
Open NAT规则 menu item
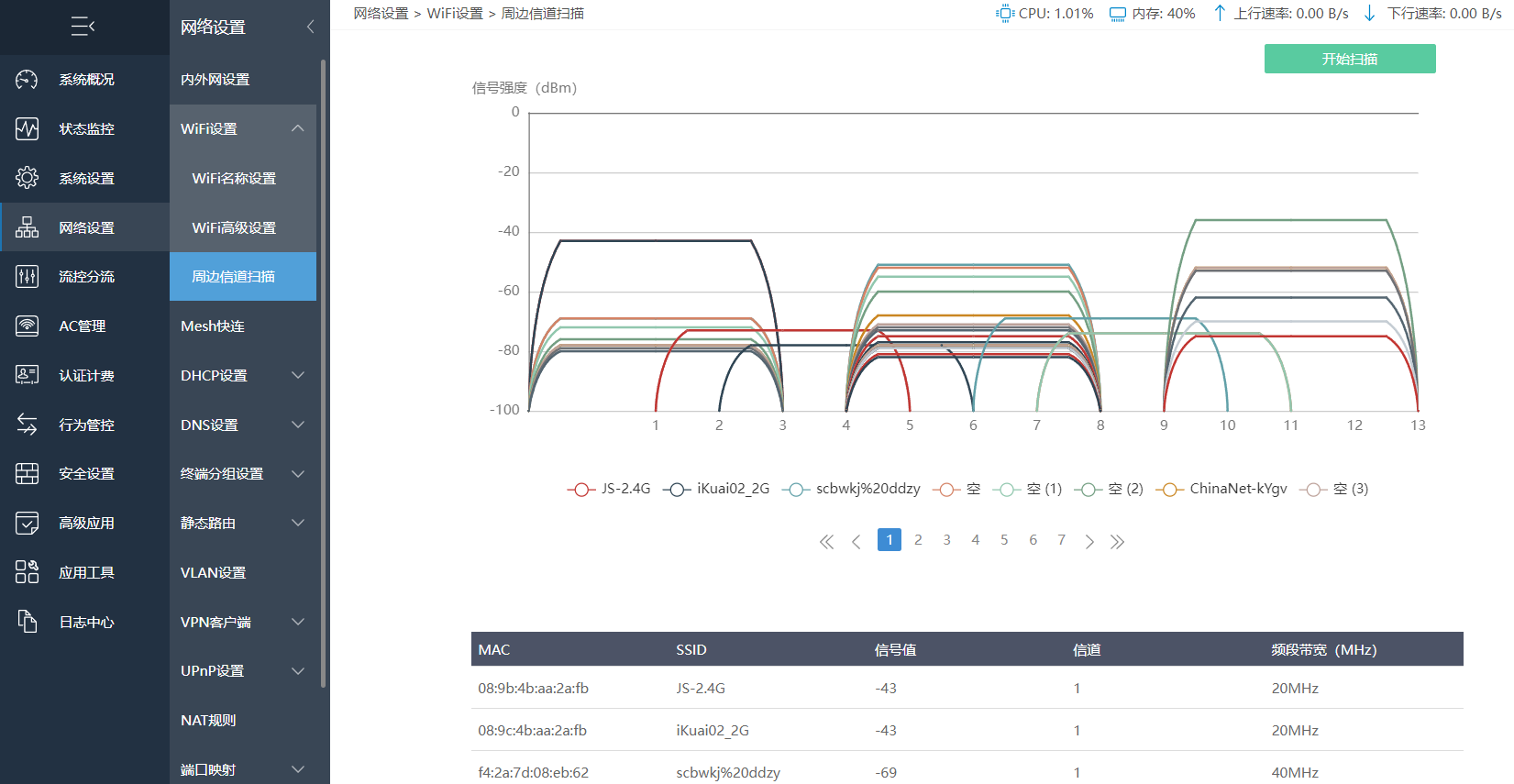[243, 720]
